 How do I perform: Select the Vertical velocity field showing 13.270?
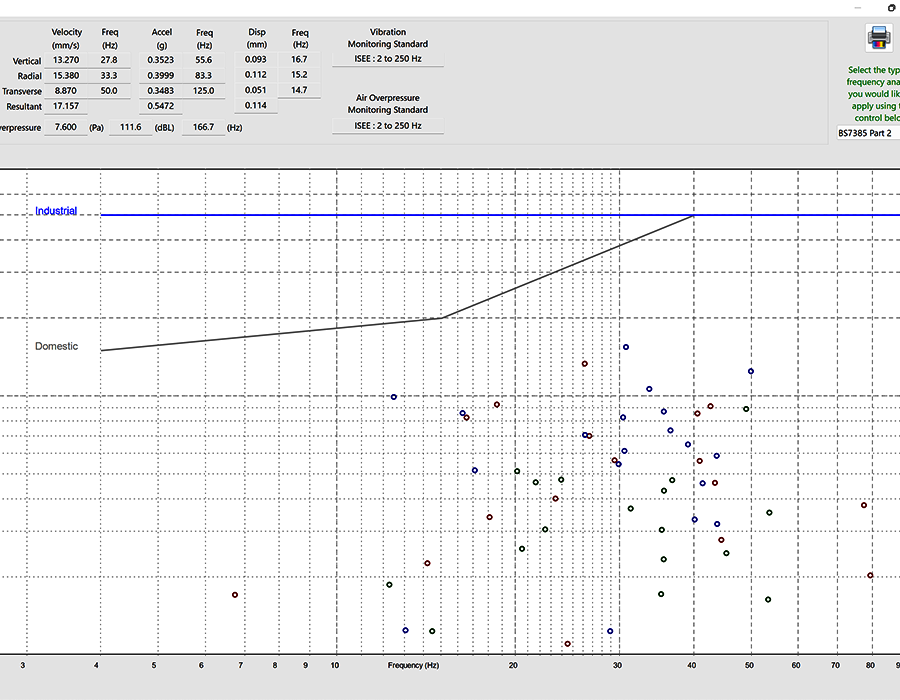tap(66, 59)
